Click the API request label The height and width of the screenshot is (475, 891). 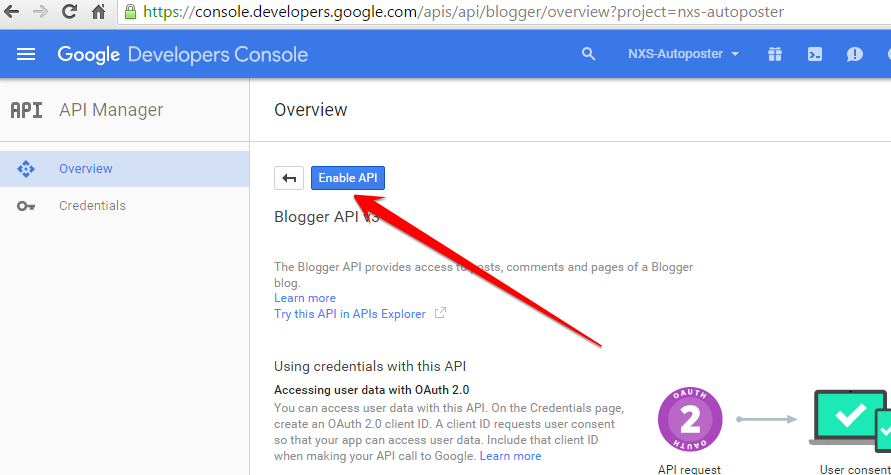point(689,469)
